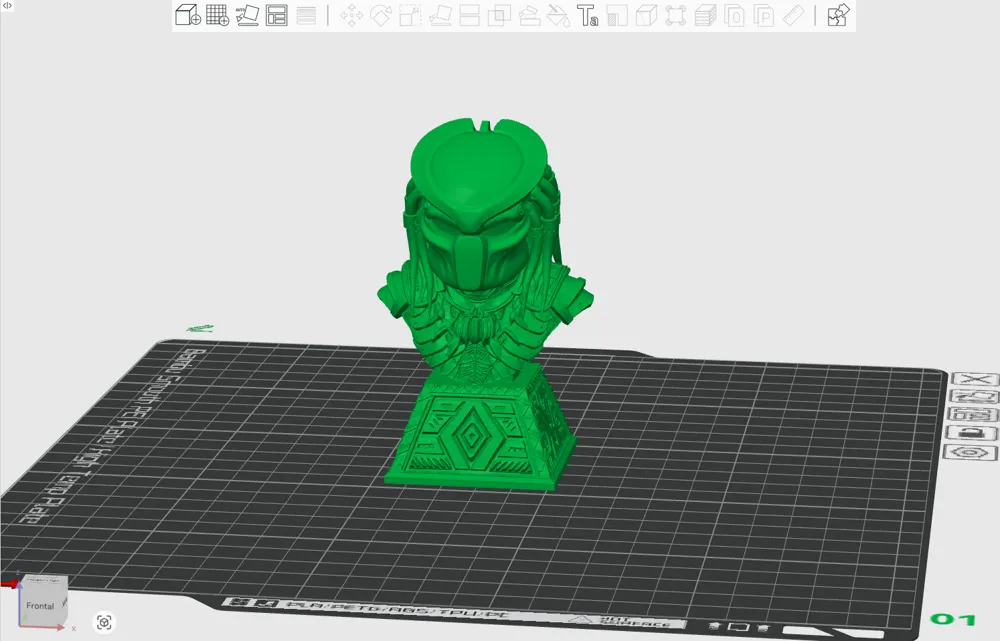This screenshot has width=1000, height=641.
Task: Collapse the sidebar with the top-left arrow
Action: pos(7,6)
